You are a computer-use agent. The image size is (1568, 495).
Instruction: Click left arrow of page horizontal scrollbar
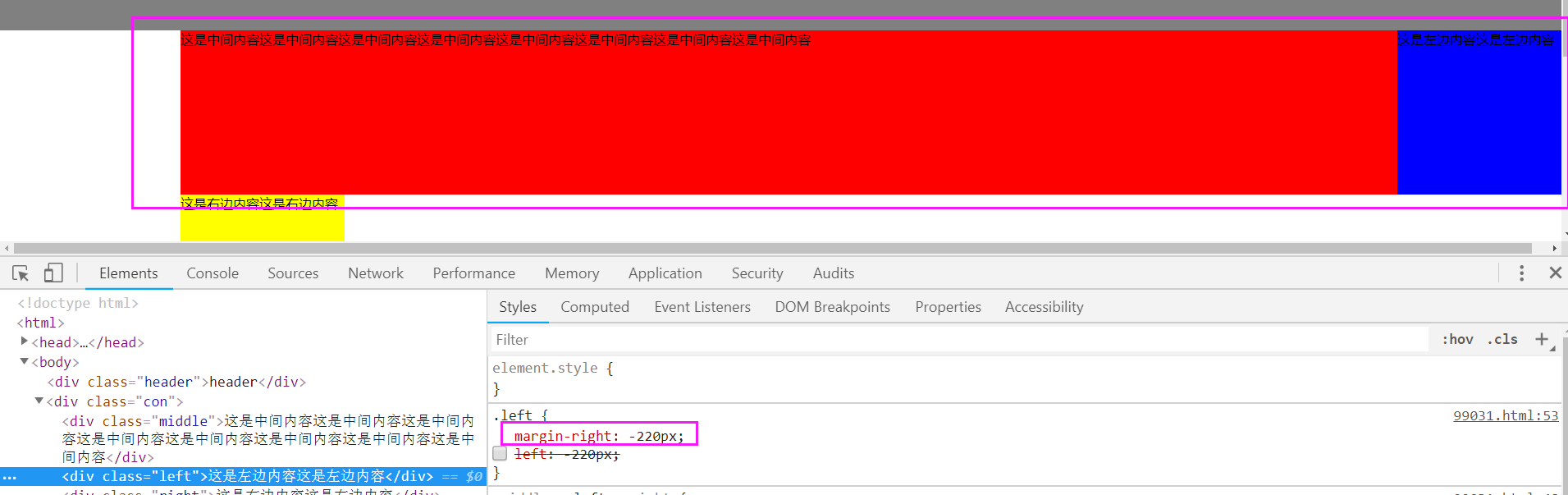point(7,248)
